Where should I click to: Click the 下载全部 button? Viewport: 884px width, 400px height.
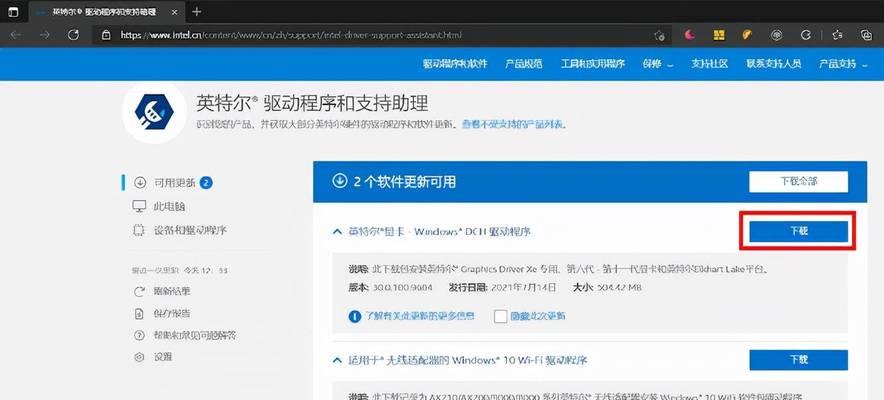pos(798,182)
